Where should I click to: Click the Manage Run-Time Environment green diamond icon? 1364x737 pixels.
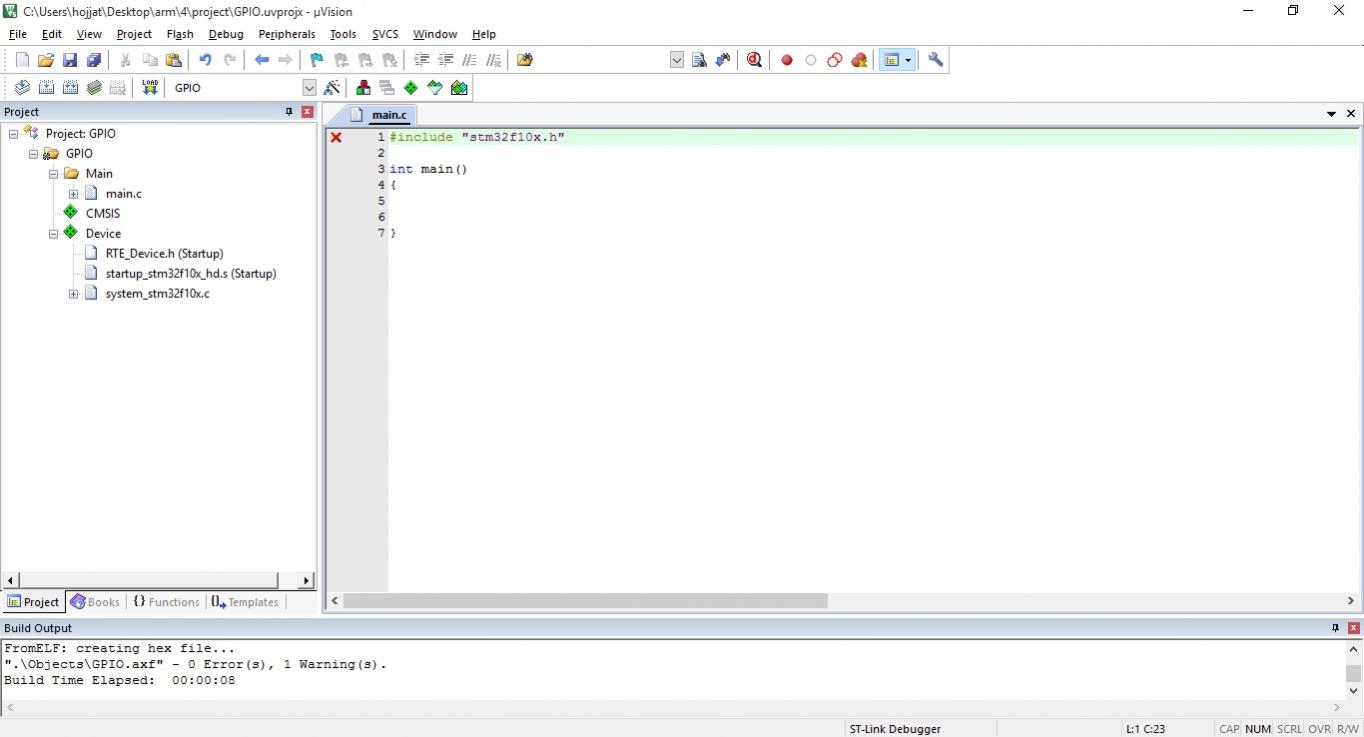pyautogui.click(x=411, y=88)
